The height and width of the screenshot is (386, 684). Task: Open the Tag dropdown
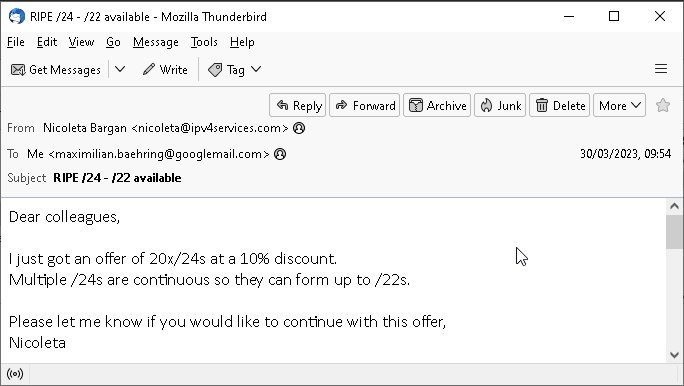235,69
